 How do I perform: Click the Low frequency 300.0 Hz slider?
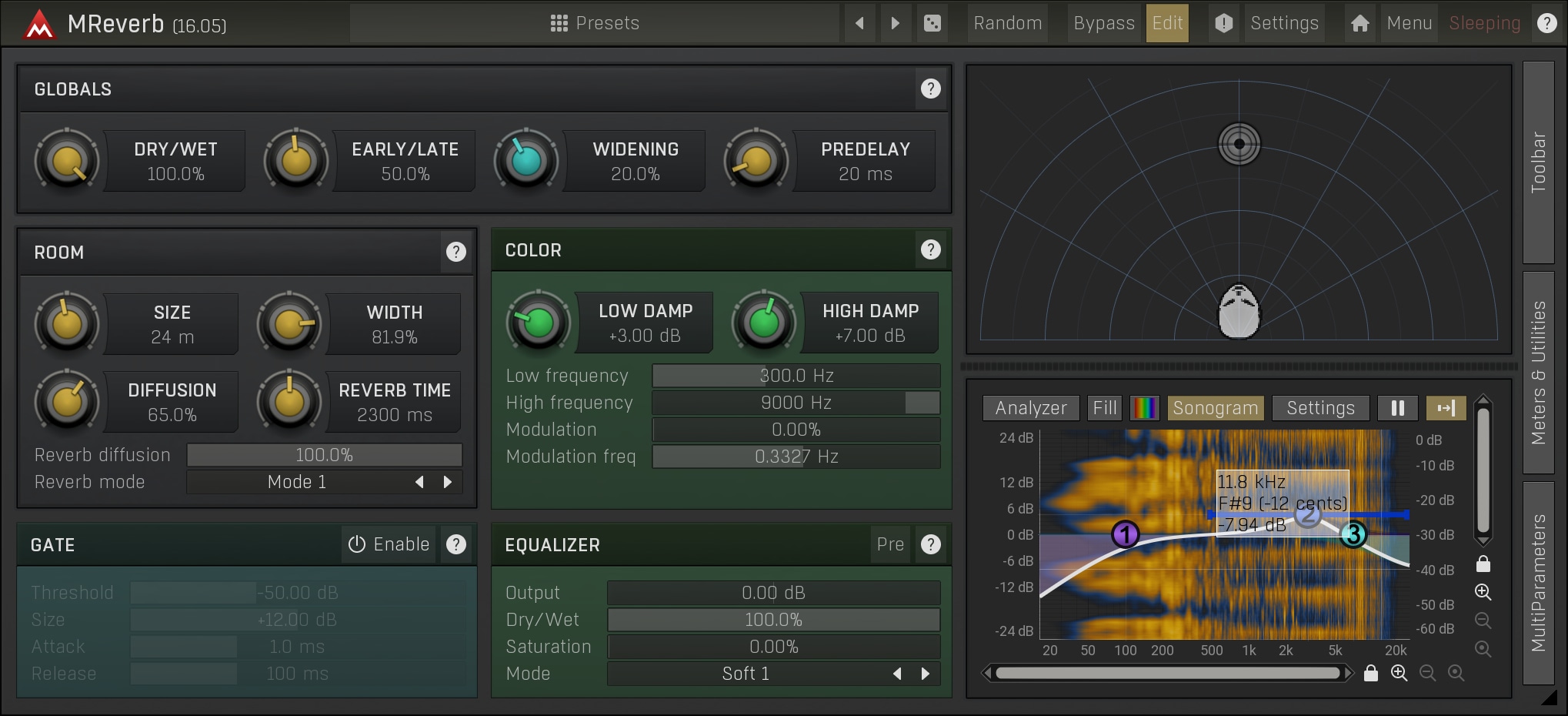tap(796, 376)
